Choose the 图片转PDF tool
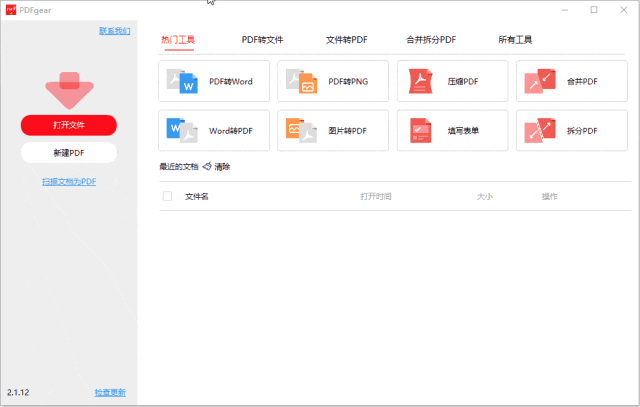 [333, 130]
